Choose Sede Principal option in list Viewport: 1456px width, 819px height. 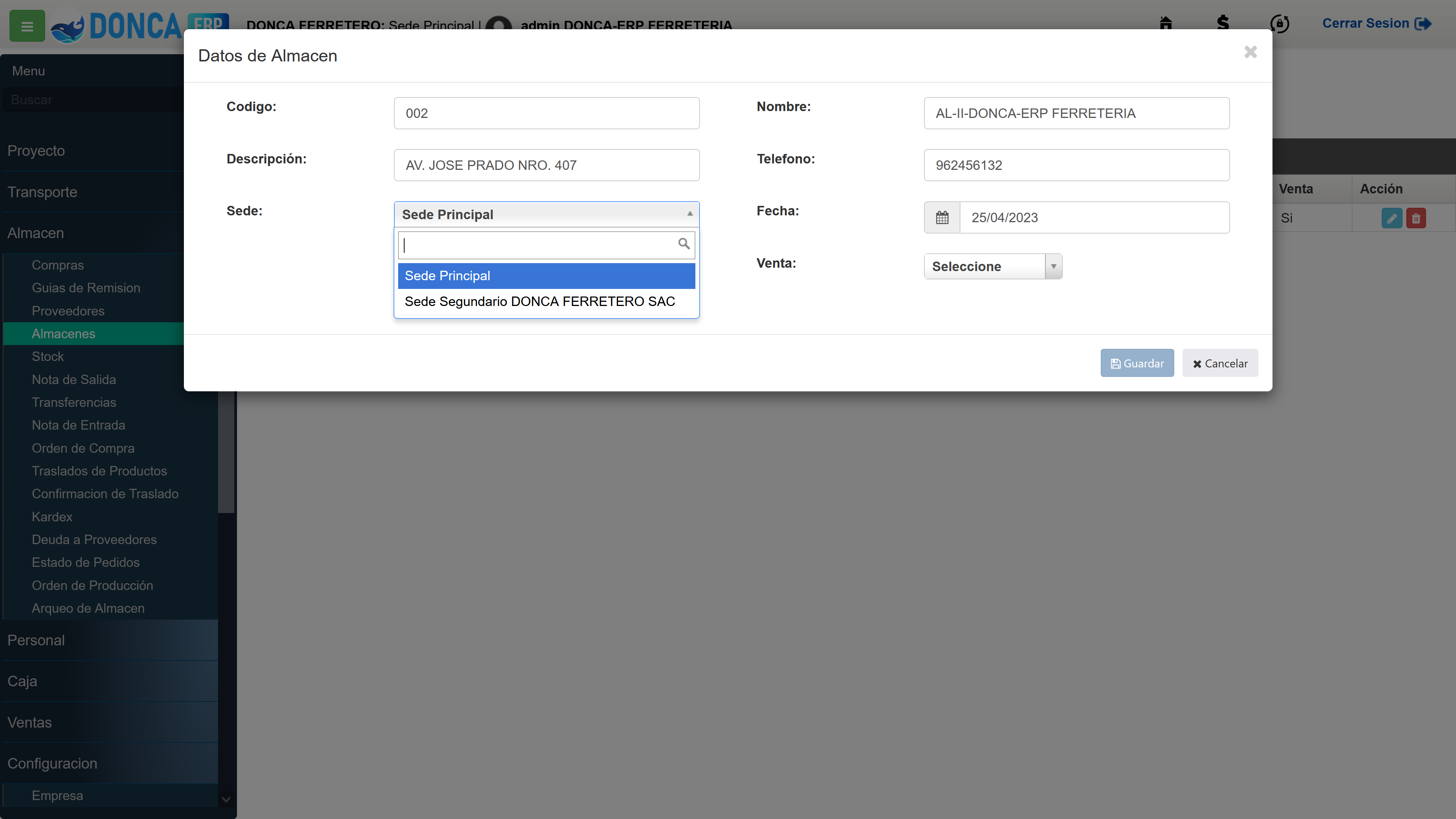546,276
